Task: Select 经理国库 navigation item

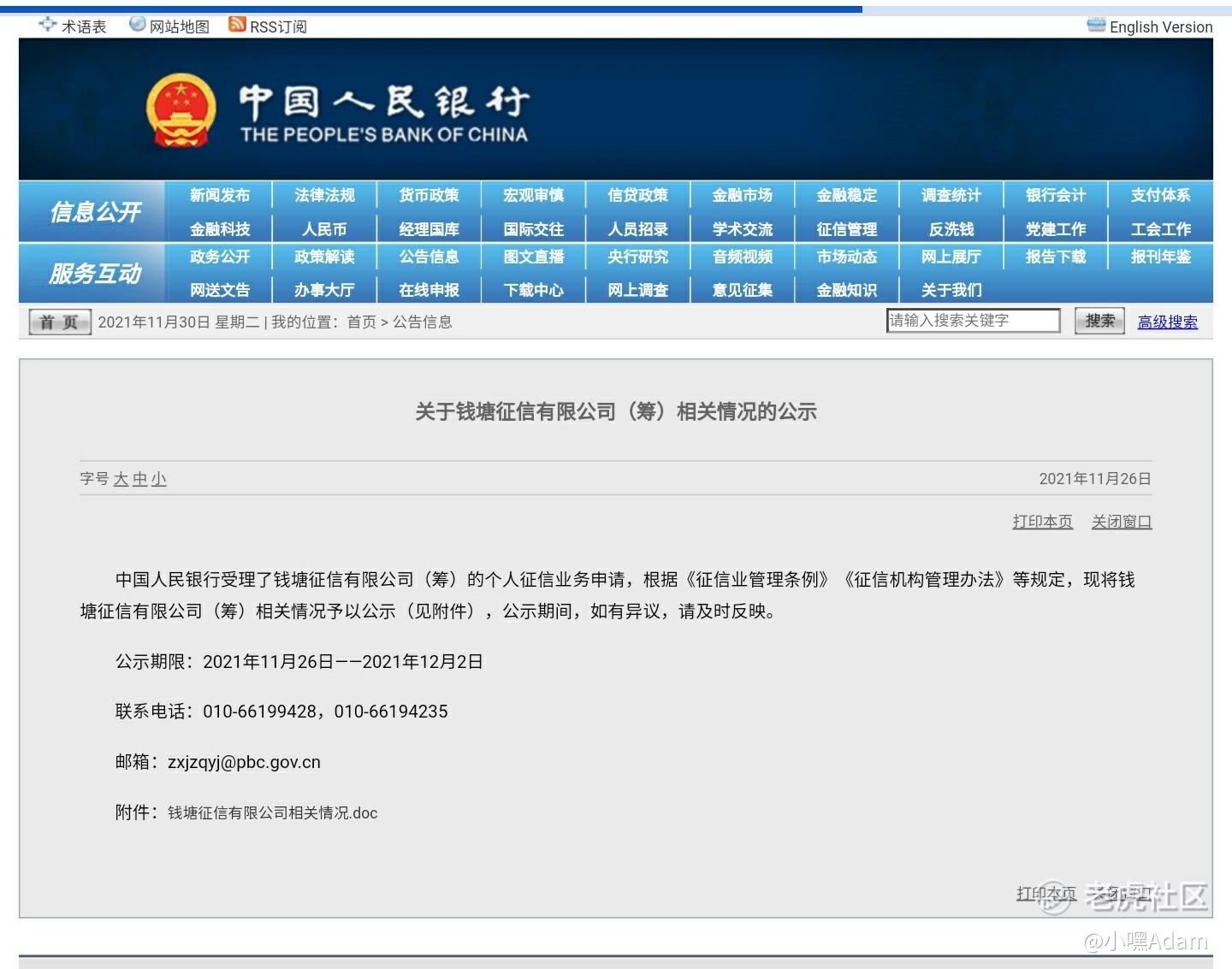Action: (x=429, y=229)
